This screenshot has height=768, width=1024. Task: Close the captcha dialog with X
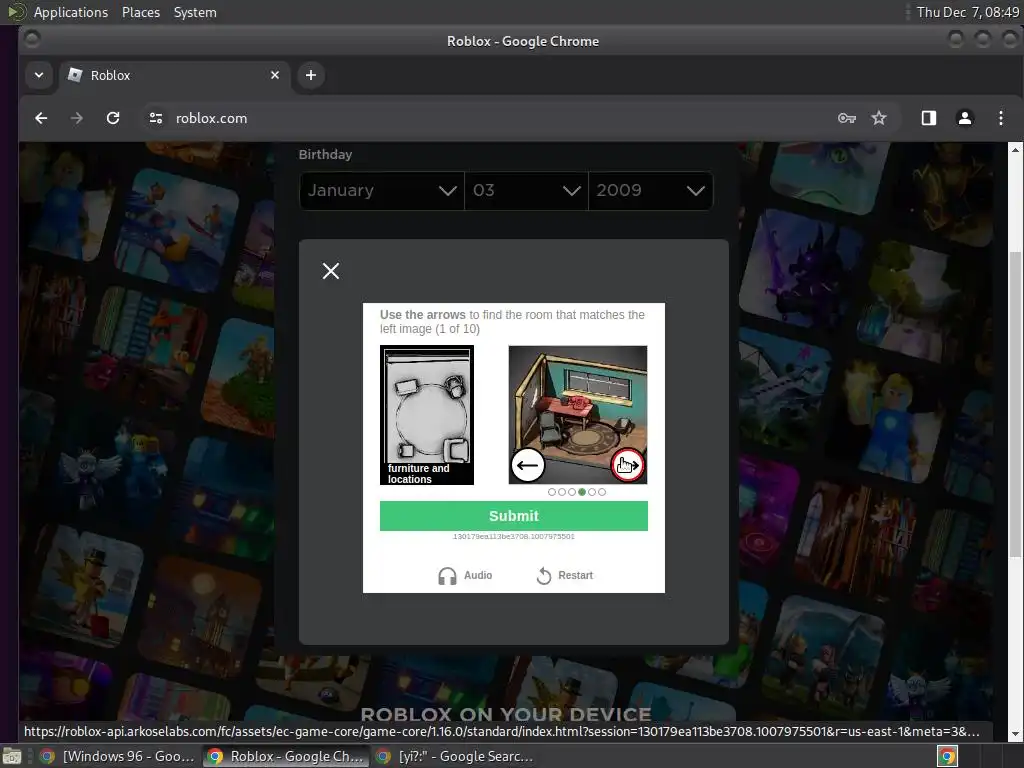[x=331, y=271]
